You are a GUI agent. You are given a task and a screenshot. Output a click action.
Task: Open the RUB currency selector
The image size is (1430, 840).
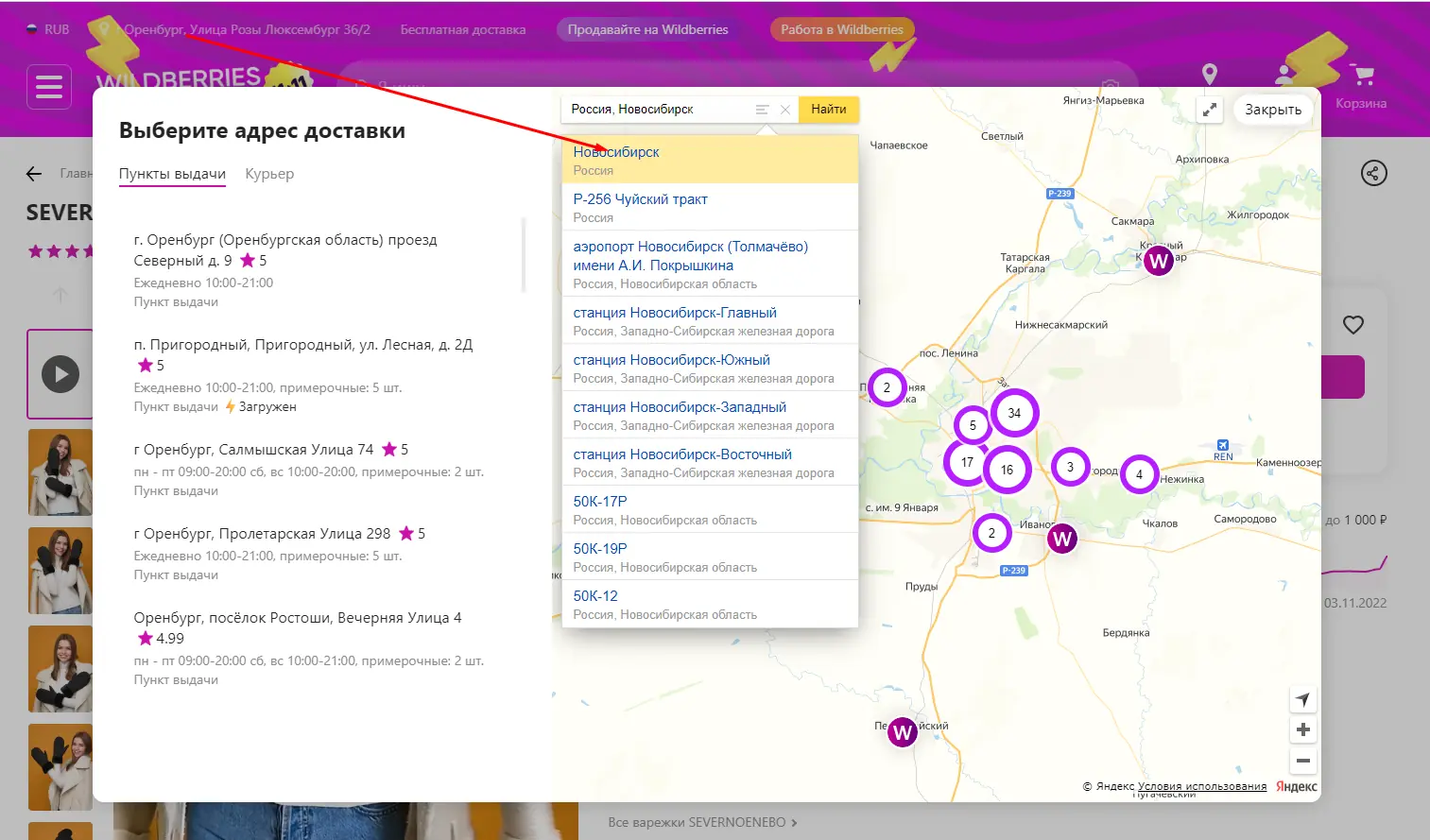coord(47,29)
